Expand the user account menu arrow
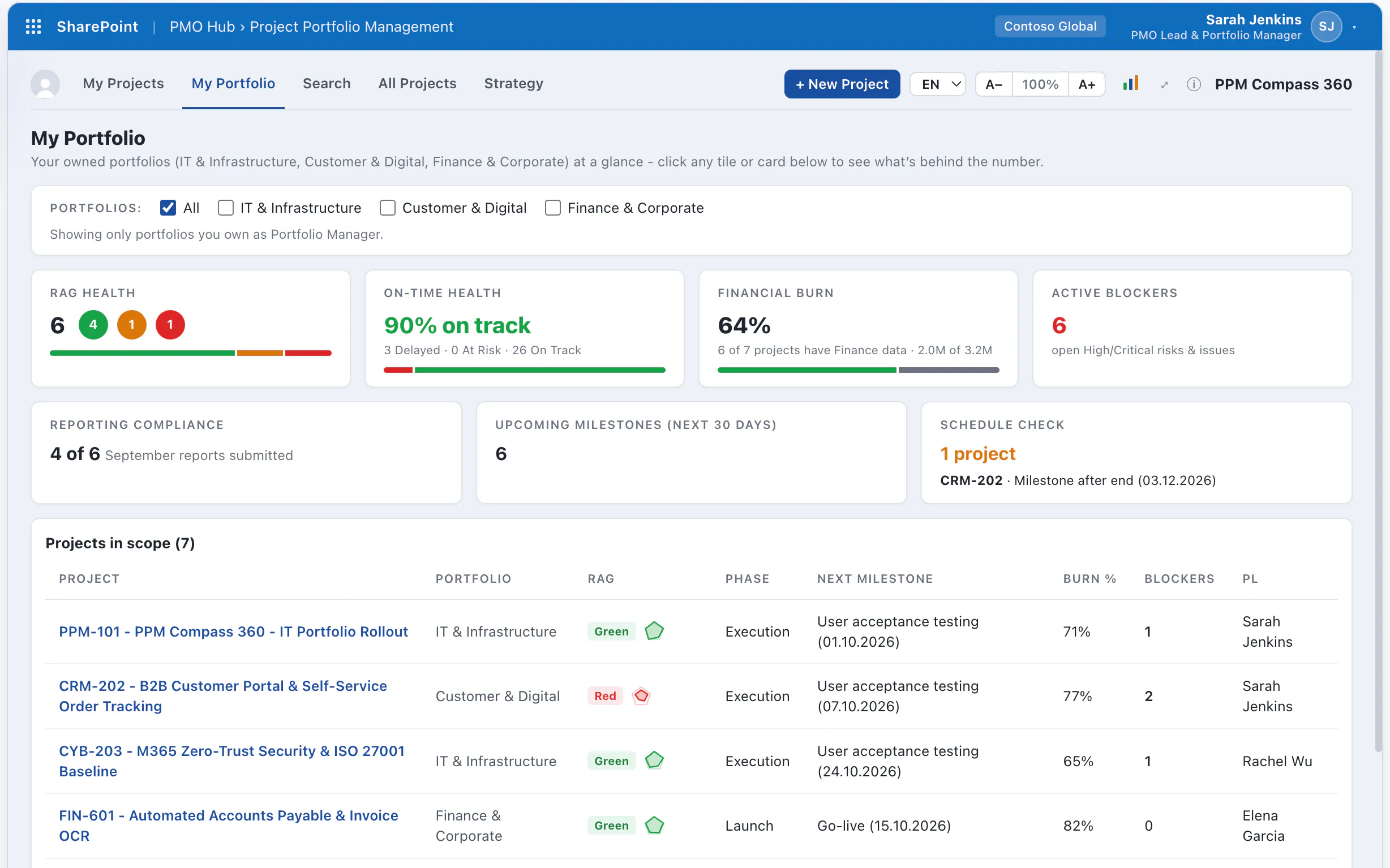 (x=1354, y=27)
